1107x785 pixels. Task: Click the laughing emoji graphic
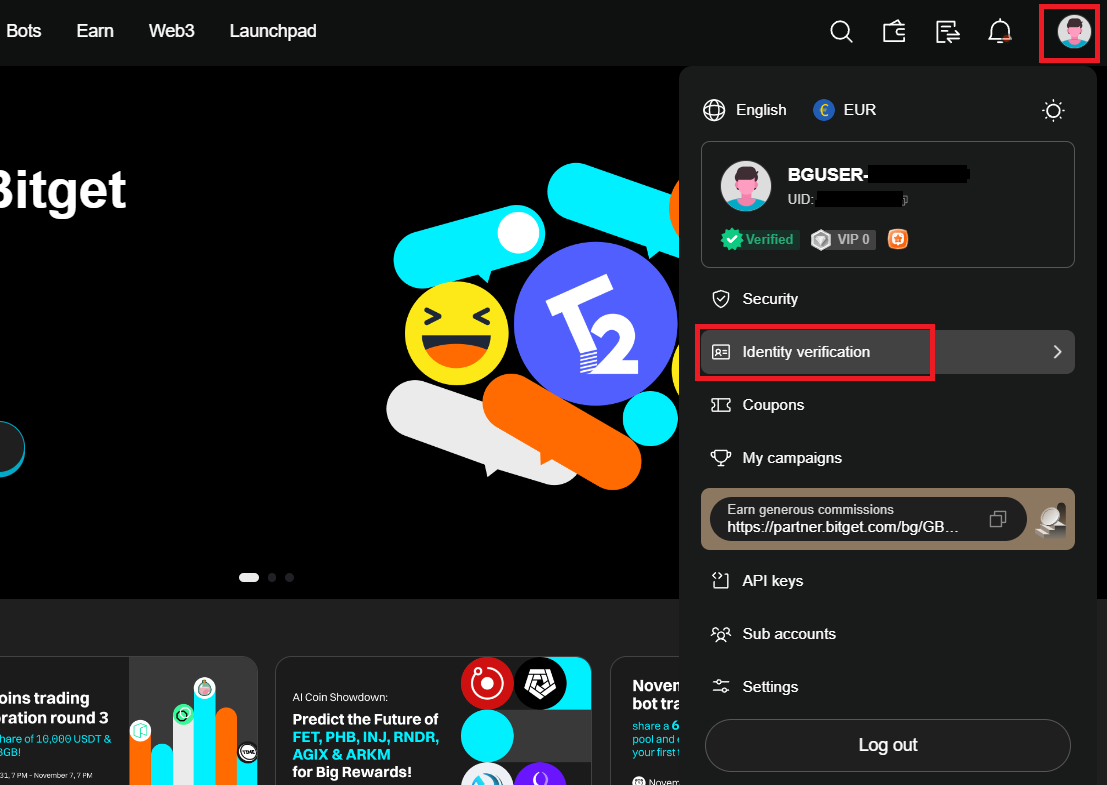click(456, 333)
